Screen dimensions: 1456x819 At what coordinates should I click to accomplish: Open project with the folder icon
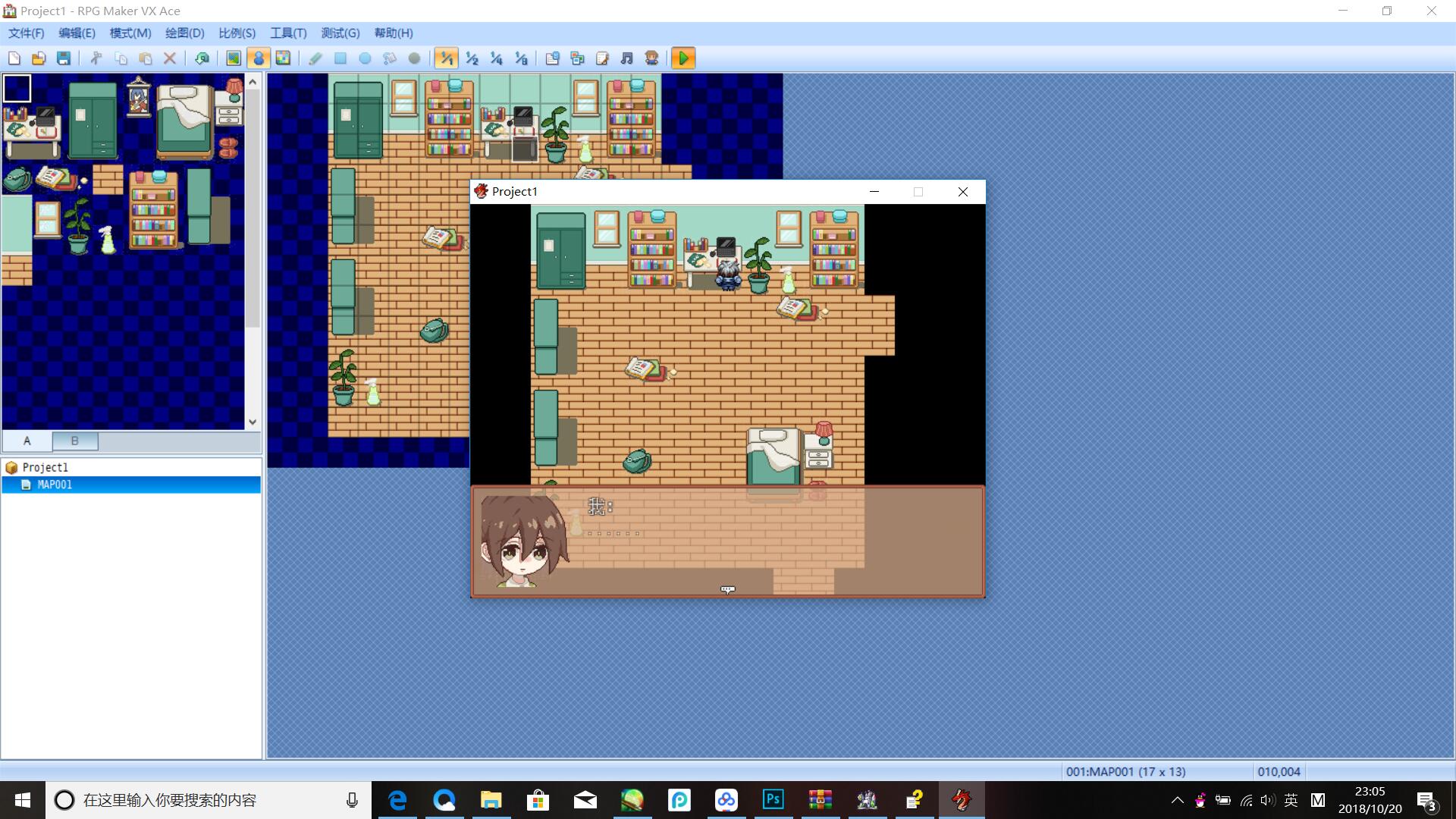39,58
